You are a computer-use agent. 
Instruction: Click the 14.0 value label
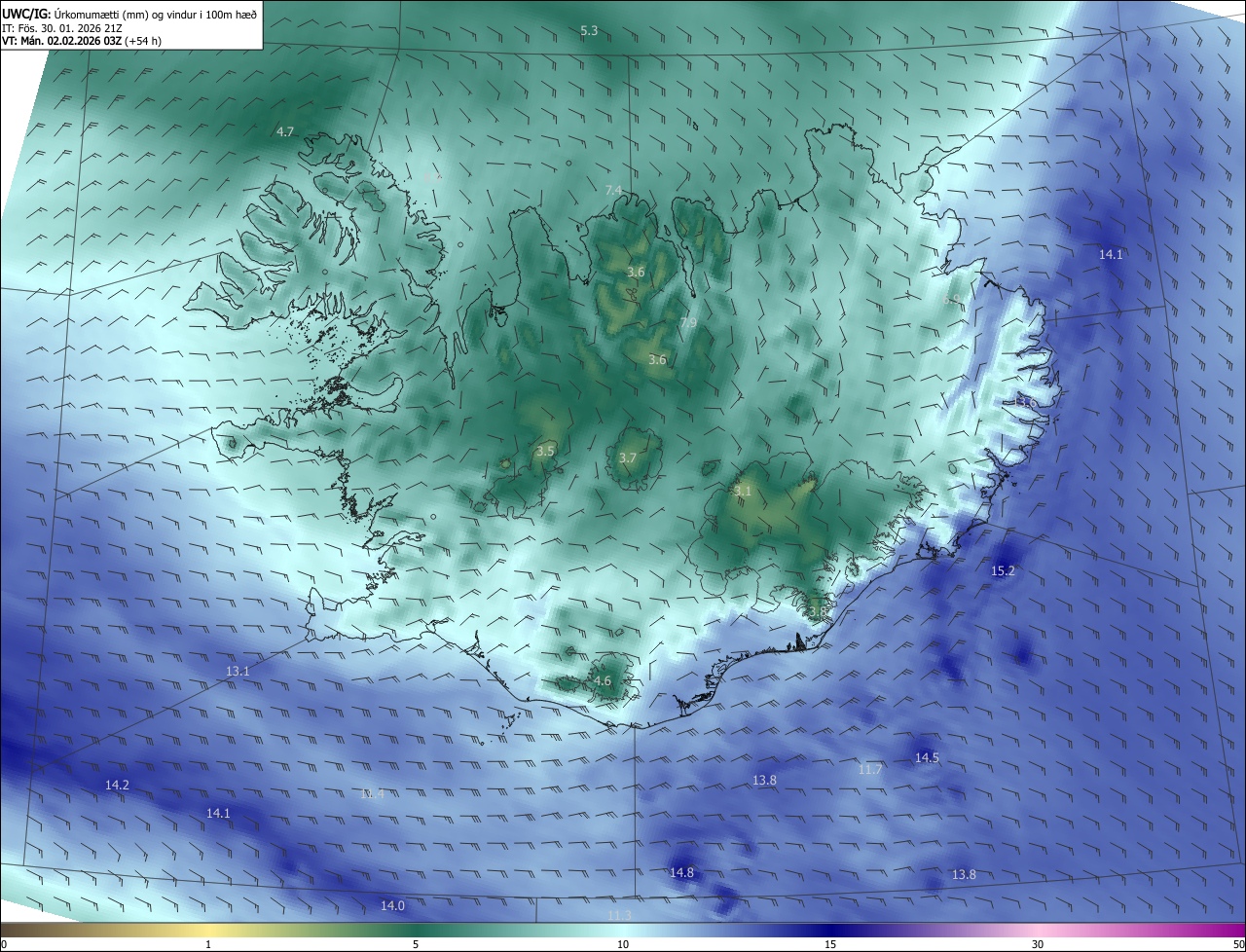pos(392,905)
